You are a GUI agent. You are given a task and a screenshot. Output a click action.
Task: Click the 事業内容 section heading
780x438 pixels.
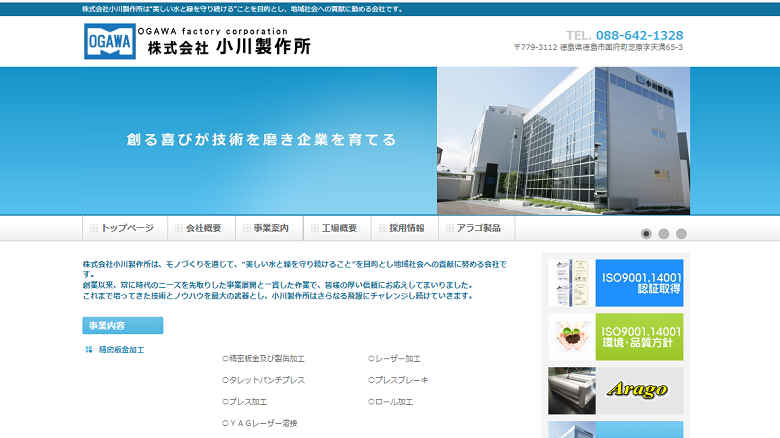pos(122,325)
